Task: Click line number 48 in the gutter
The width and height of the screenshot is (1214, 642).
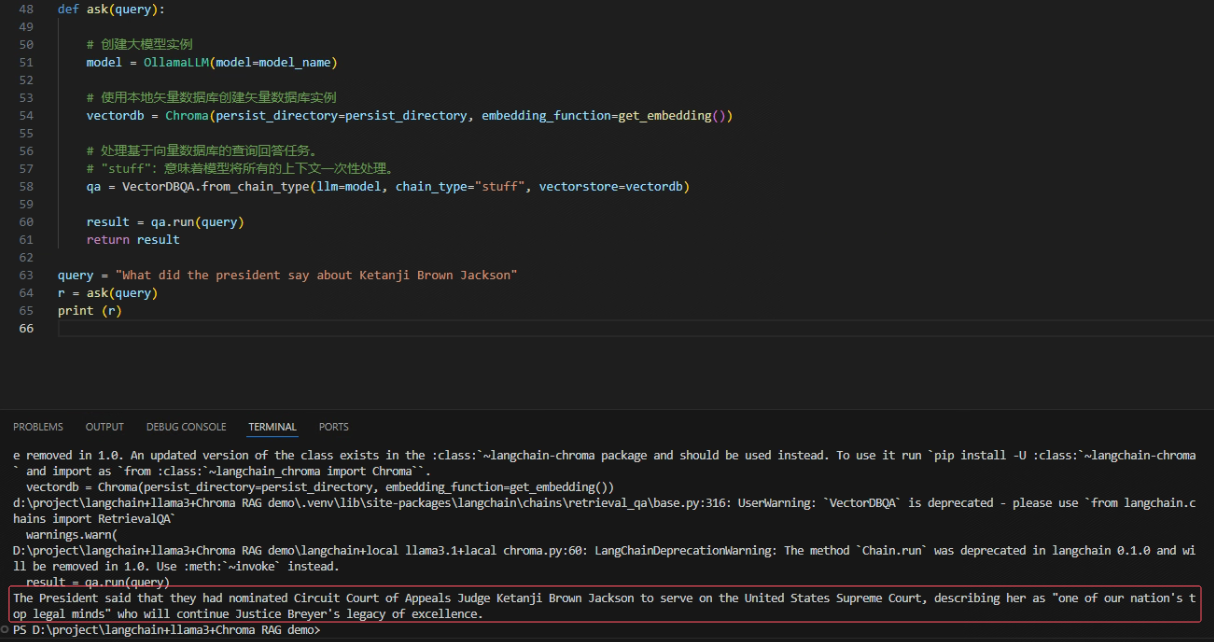Action: point(25,9)
